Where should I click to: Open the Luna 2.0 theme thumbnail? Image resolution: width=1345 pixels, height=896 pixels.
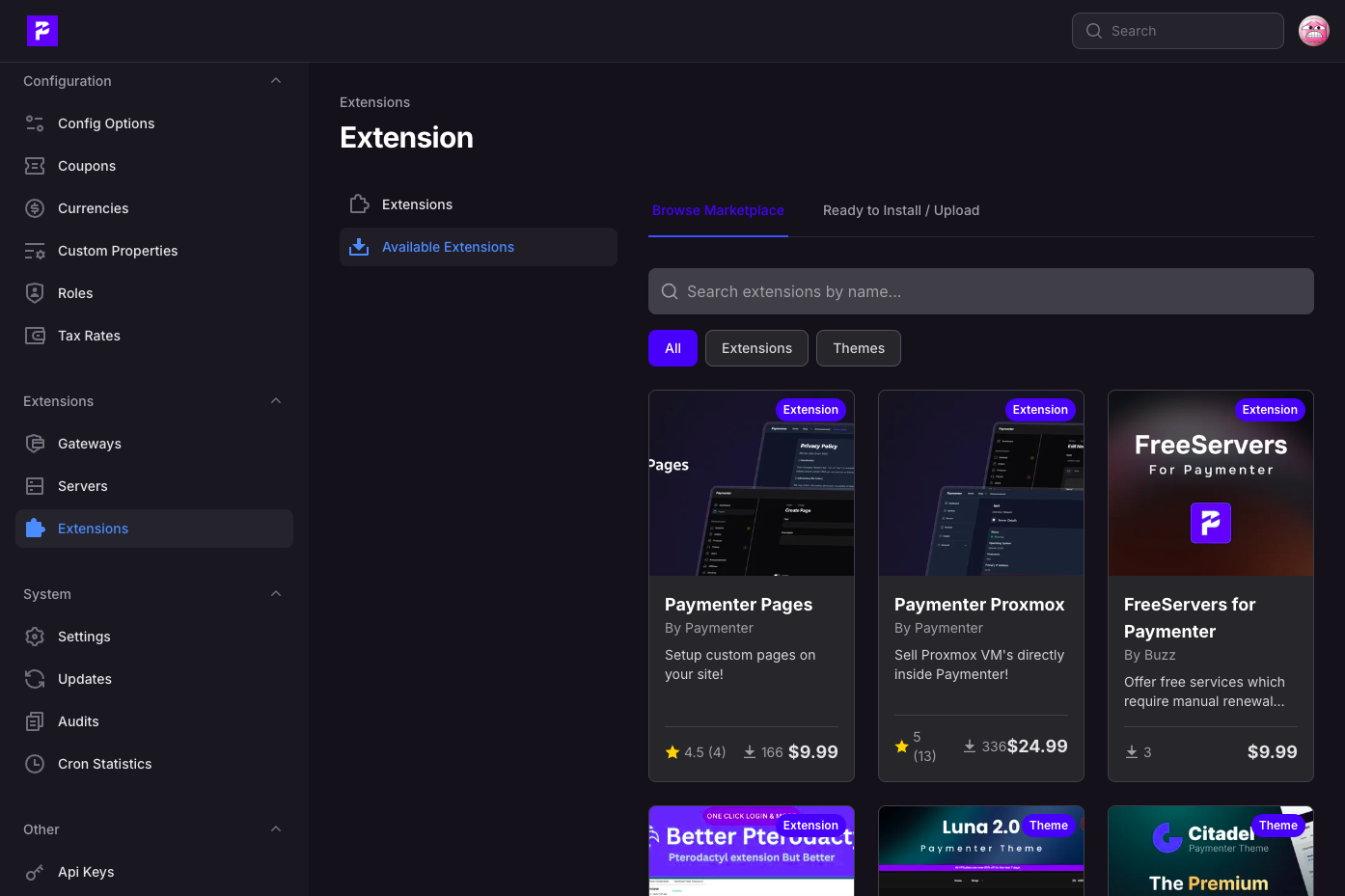click(981, 851)
